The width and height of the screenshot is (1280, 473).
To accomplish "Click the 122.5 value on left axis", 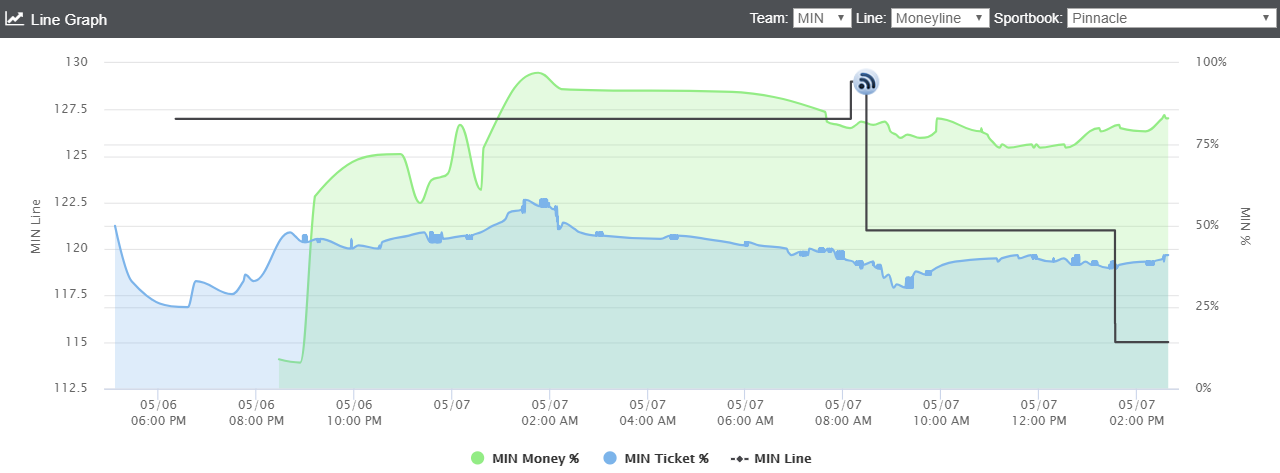I will coord(72,202).
